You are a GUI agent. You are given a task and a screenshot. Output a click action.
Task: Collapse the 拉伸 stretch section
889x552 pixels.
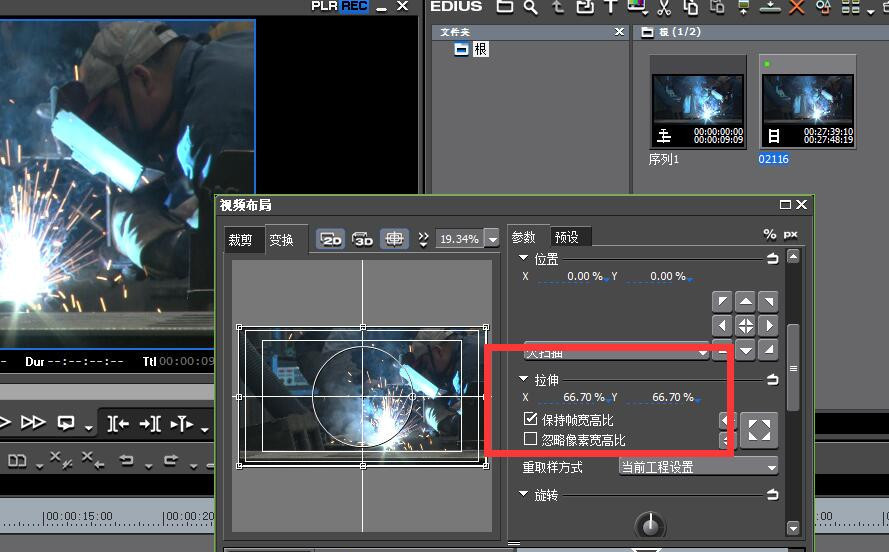(x=524, y=380)
